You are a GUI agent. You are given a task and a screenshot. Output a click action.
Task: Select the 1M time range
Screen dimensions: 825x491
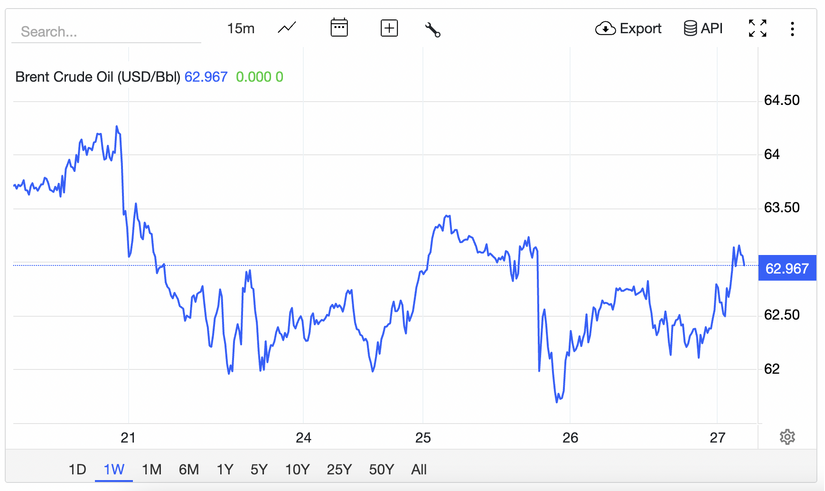tap(151, 469)
